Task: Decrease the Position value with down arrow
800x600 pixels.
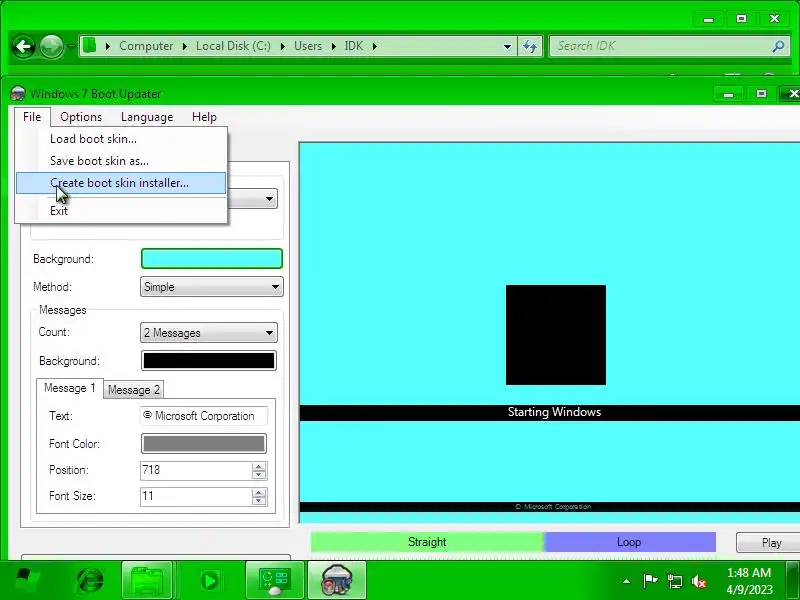Action: tap(259, 475)
